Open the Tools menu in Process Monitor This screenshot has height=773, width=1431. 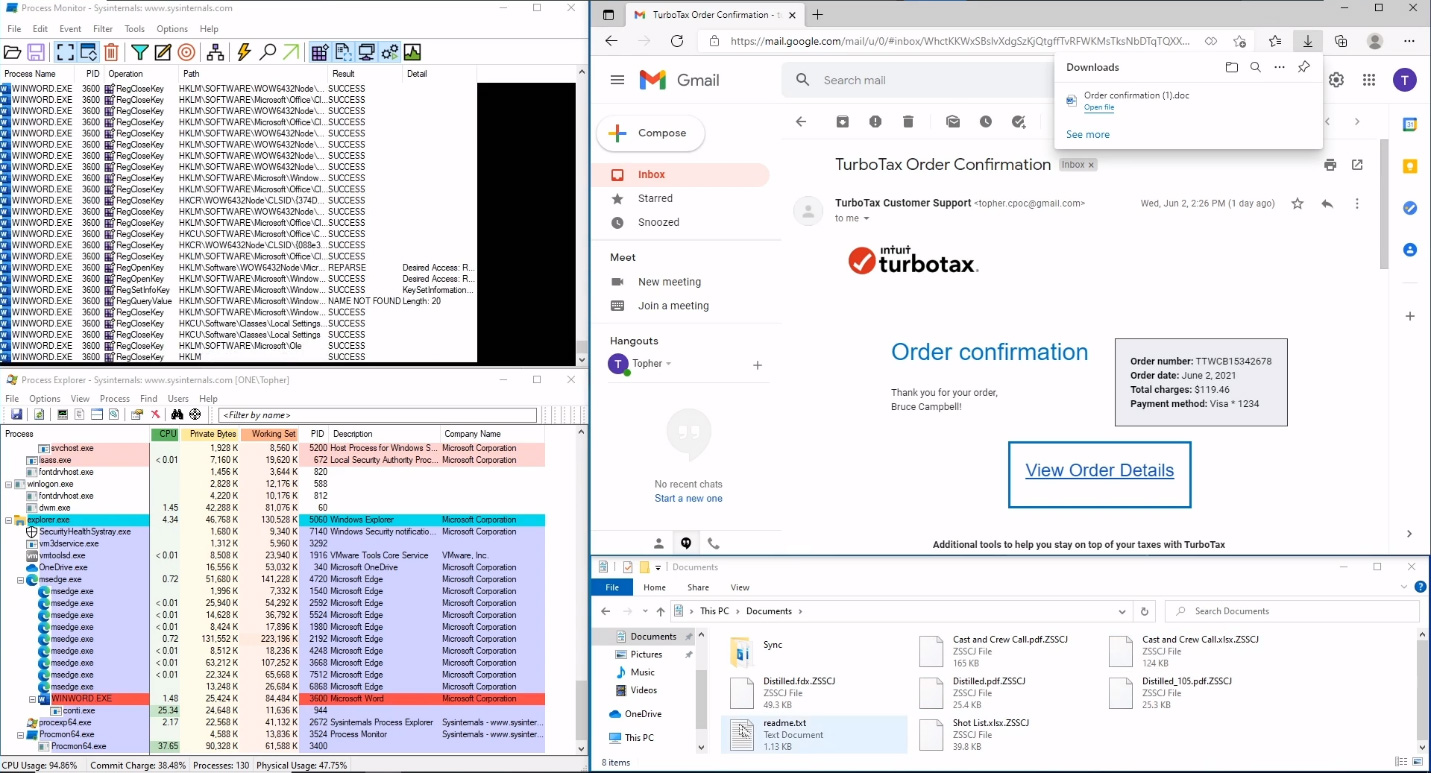(135, 29)
